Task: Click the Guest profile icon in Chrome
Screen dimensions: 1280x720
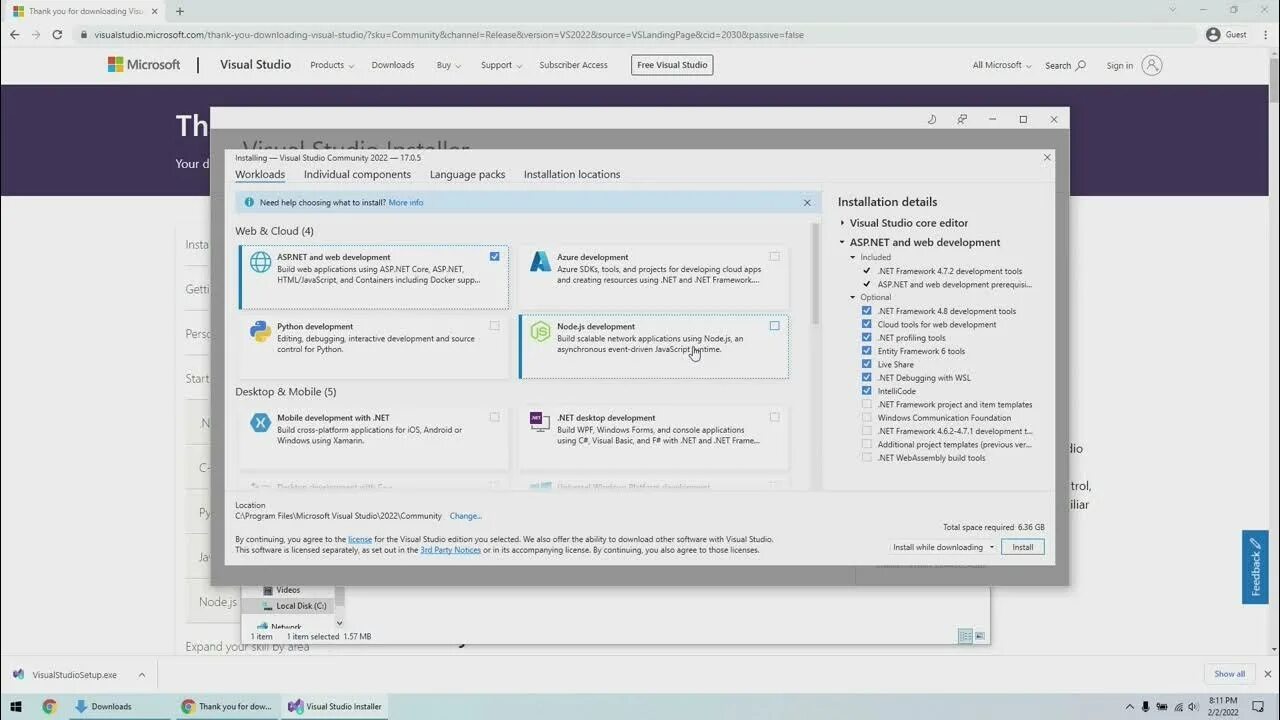Action: [1213, 34]
